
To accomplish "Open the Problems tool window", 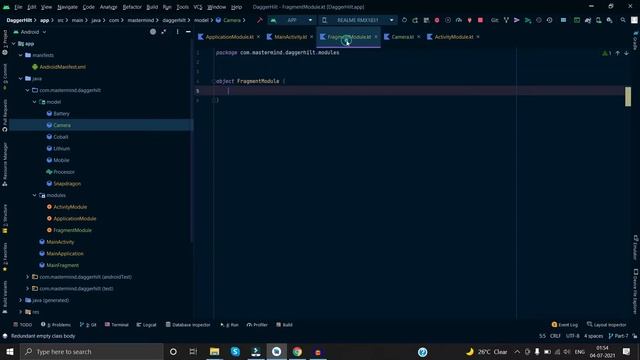I will click(56, 325).
